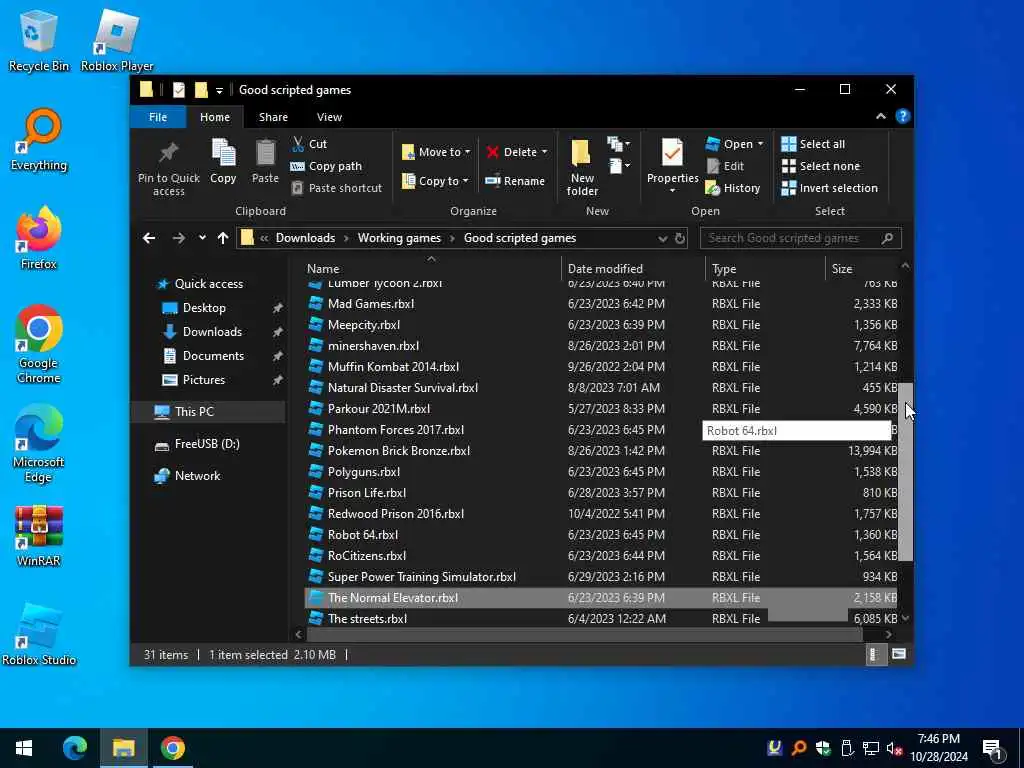Select Quick access in navigation pane
Screen dimensions: 1024x768
(208, 283)
